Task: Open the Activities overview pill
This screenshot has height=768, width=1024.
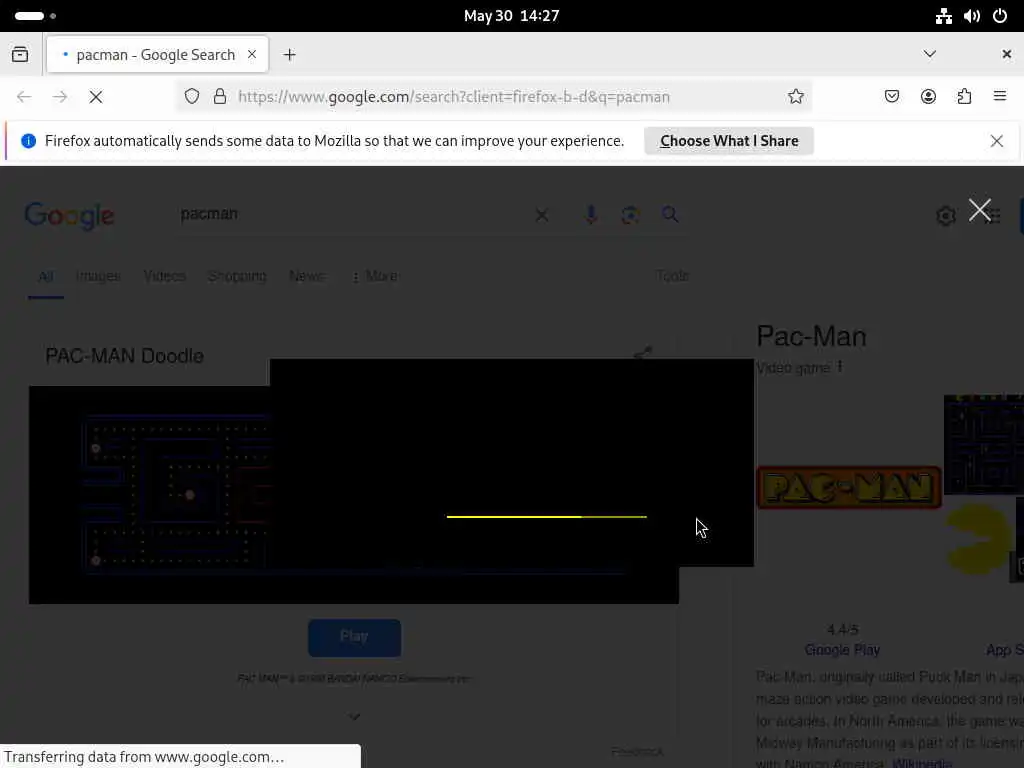Action: click(x=29, y=16)
